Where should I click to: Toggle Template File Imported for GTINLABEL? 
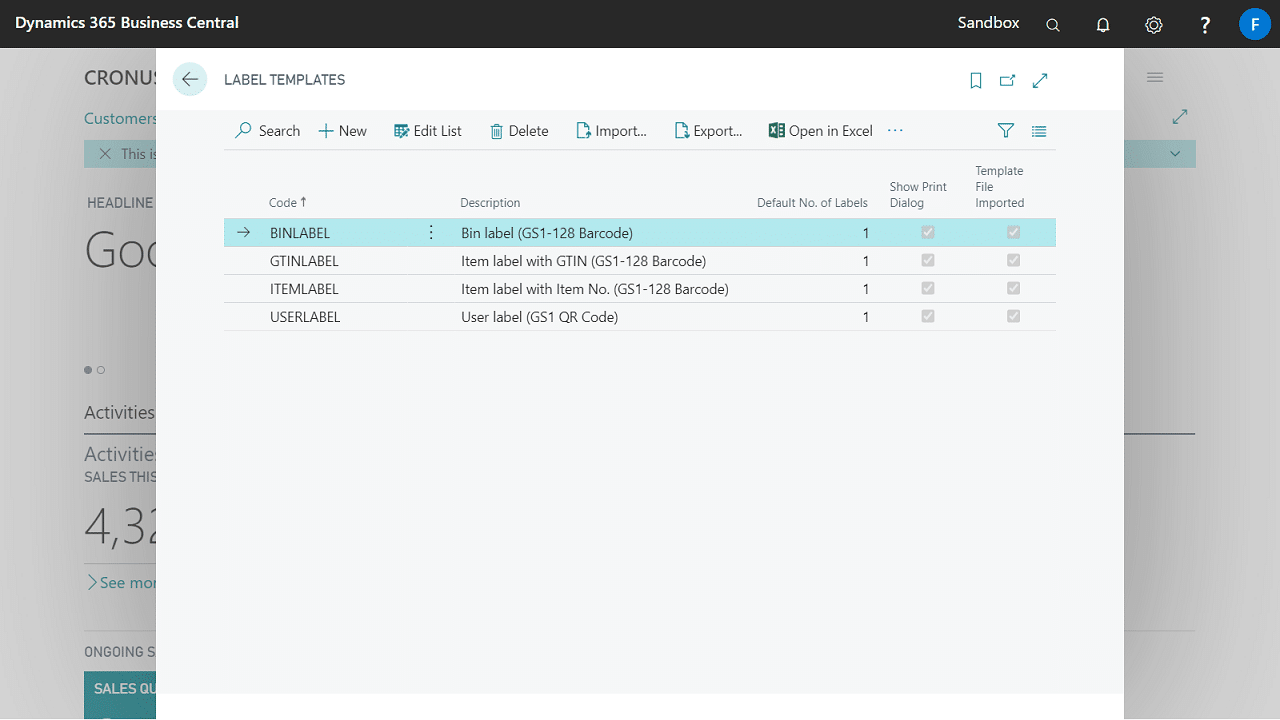point(1014,261)
